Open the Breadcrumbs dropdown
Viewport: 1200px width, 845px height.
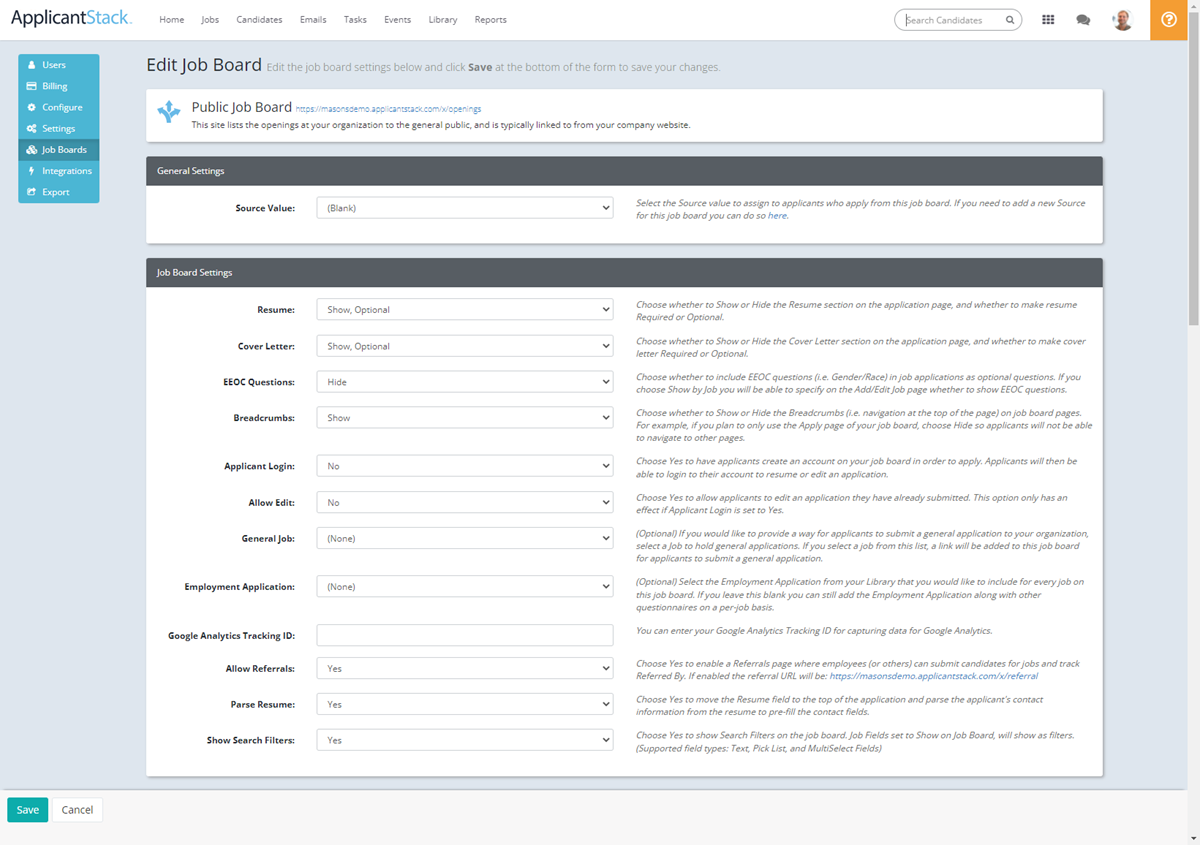(x=464, y=417)
